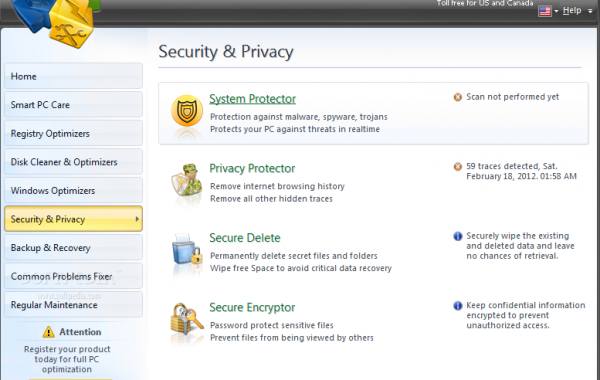Open the Help menu
The height and width of the screenshot is (380, 600).
coord(572,11)
